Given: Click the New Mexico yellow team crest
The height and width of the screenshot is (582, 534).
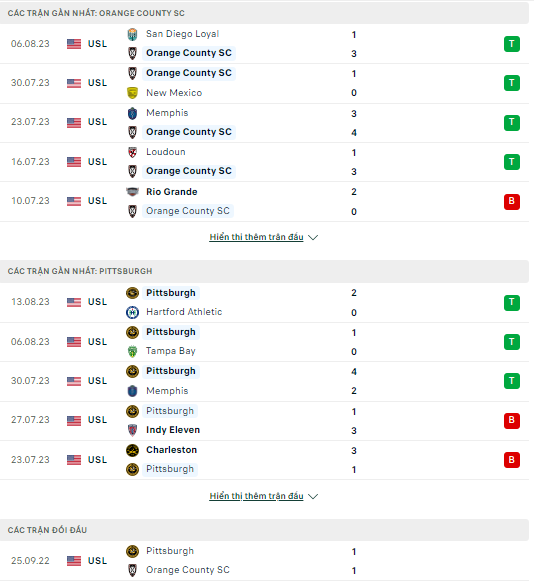Looking at the screenshot, I should (x=132, y=93).
